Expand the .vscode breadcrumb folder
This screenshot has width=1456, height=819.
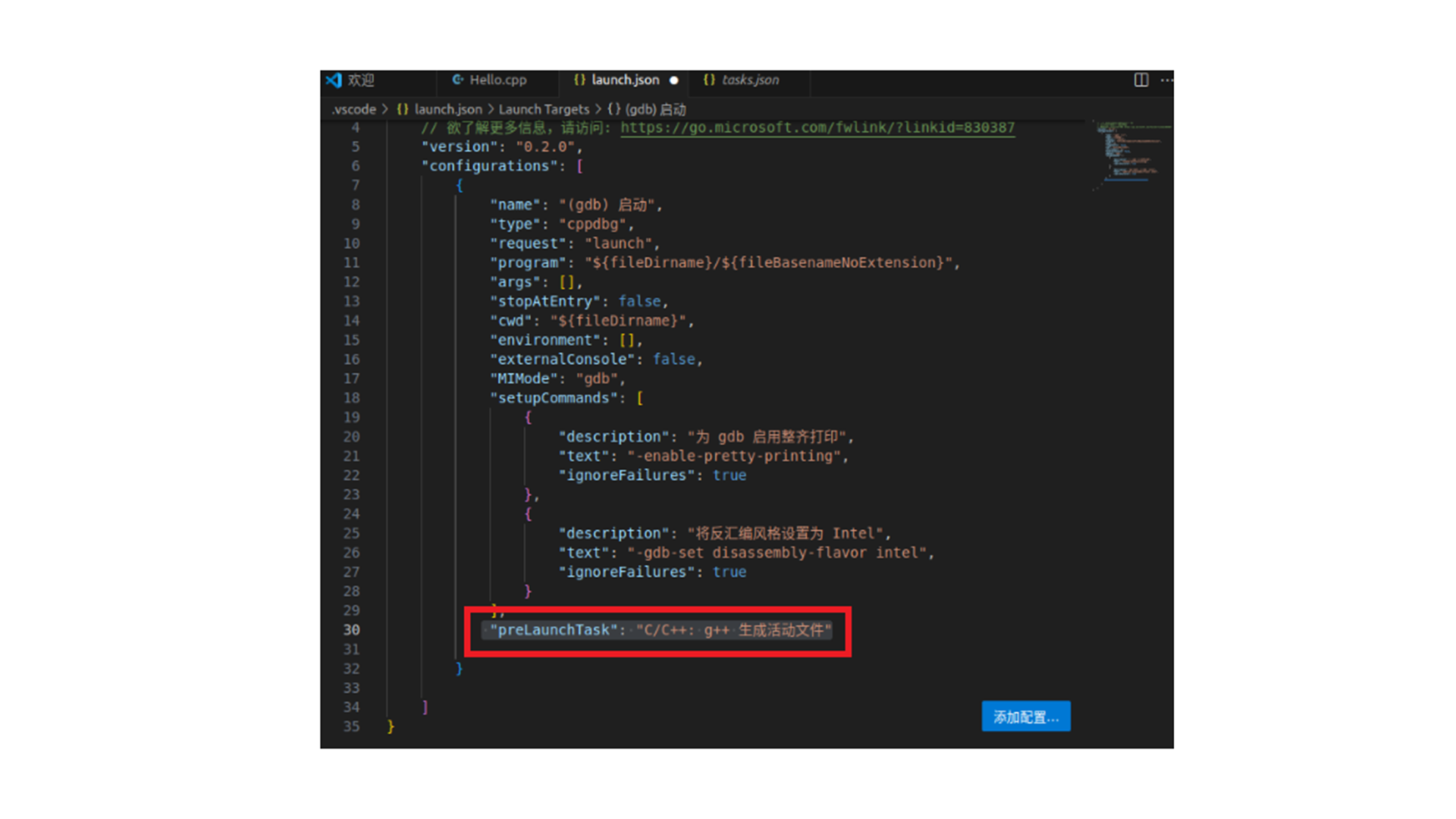click(x=354, y=109)
